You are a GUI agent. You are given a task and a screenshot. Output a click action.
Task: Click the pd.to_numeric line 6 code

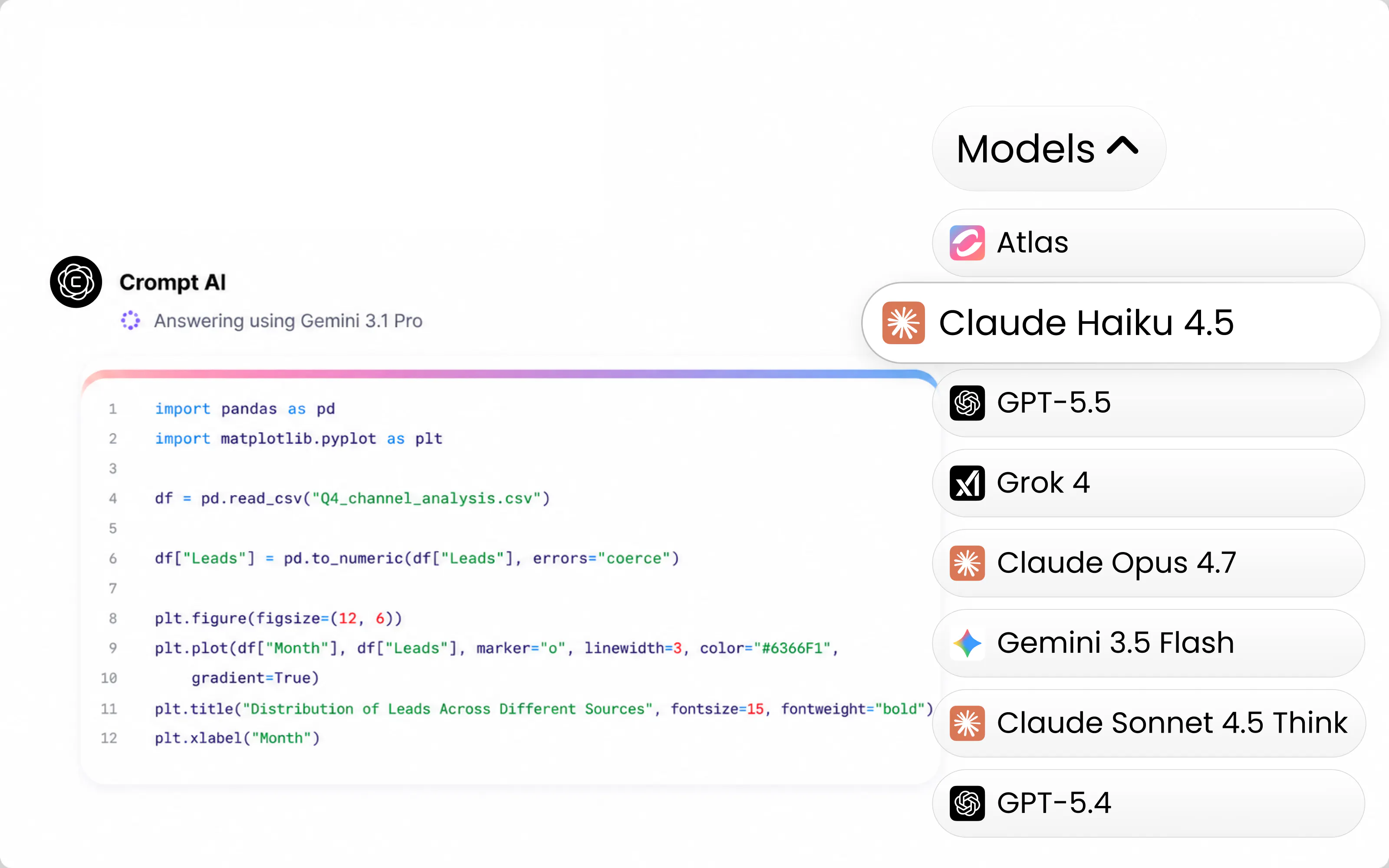tap(417, 558)
